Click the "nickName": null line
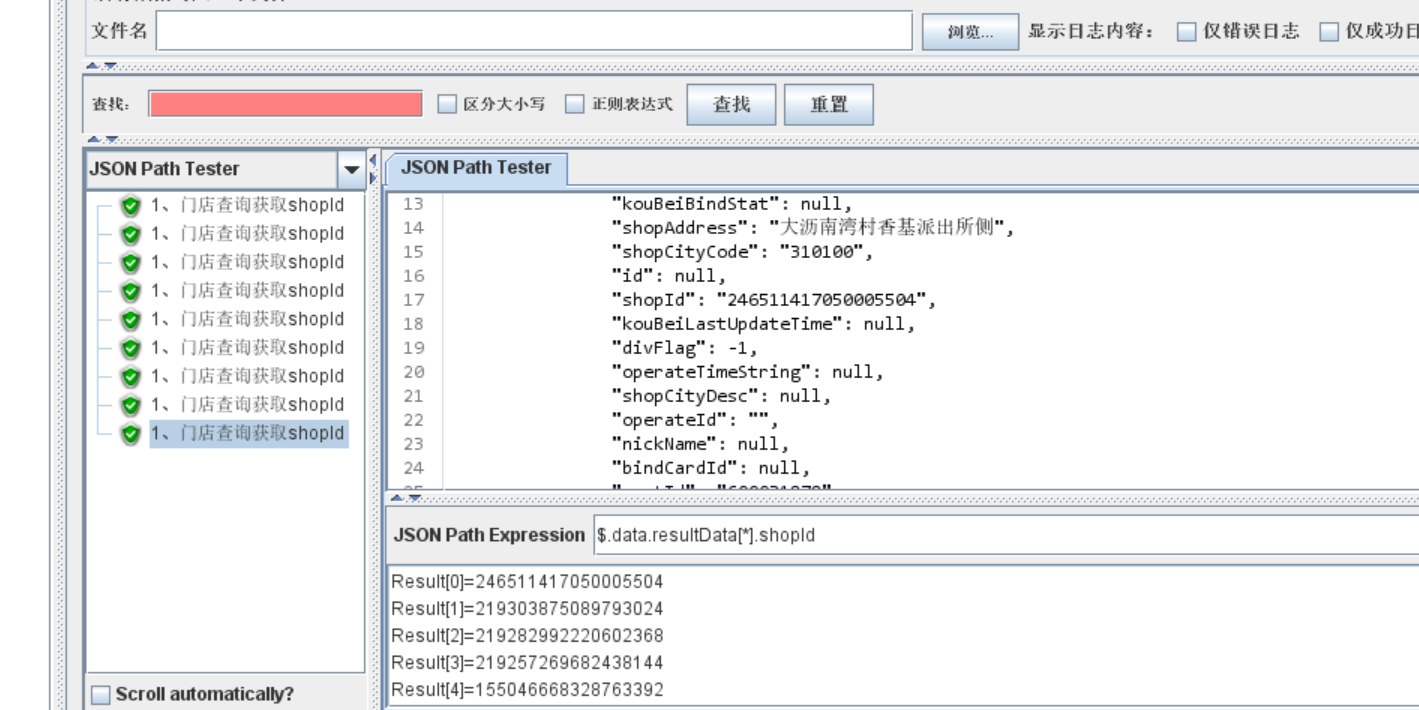 click(x=700, y=444)
